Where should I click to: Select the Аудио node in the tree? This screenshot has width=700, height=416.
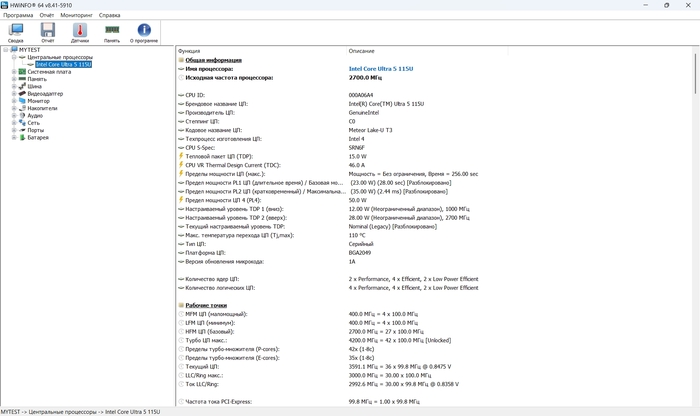pyautogui.click(x=35, y=116)
